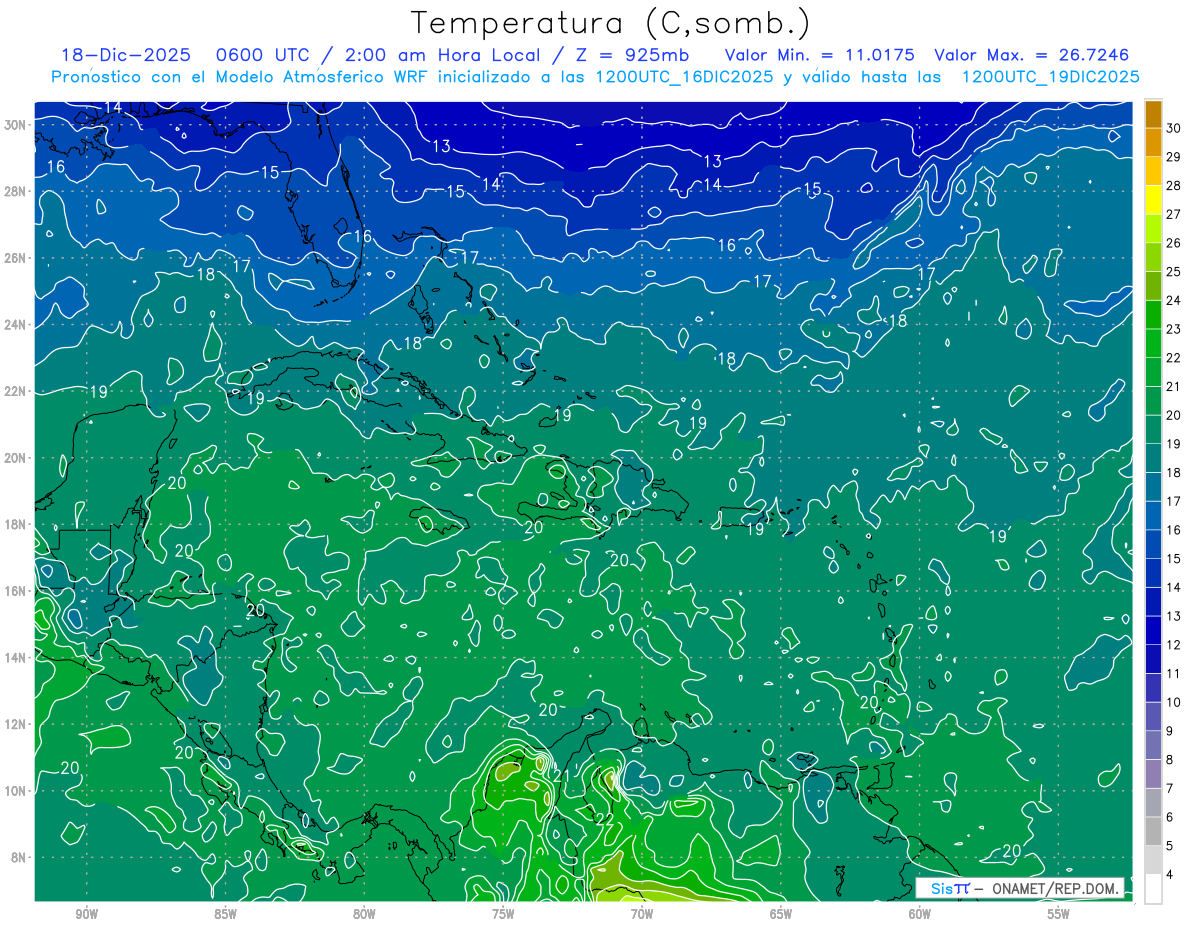1200x927 pixels.
Task: Click the 26N latitude axis label
Action: (17, 257)
